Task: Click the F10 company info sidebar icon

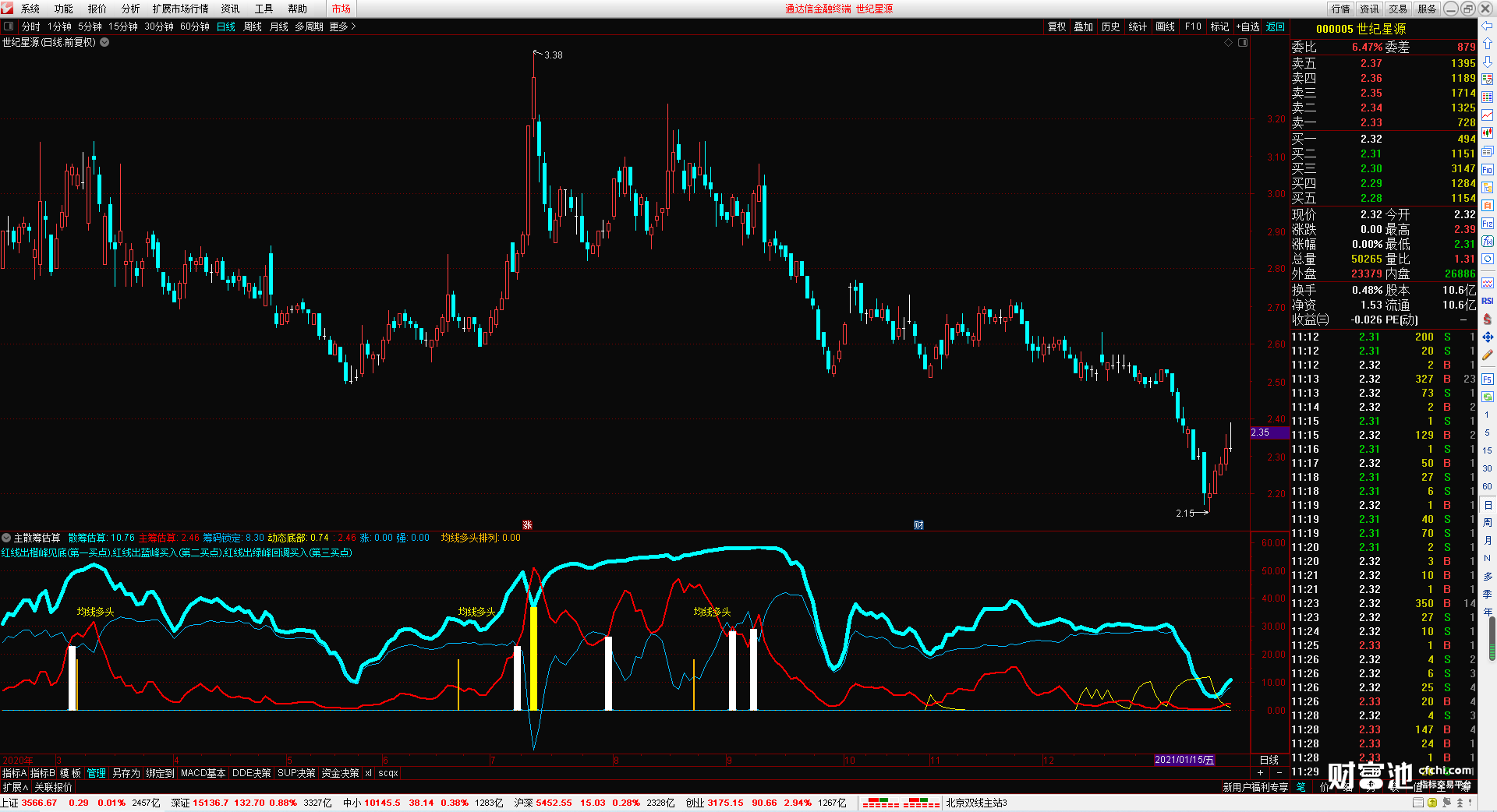Action: (1488, 170)
